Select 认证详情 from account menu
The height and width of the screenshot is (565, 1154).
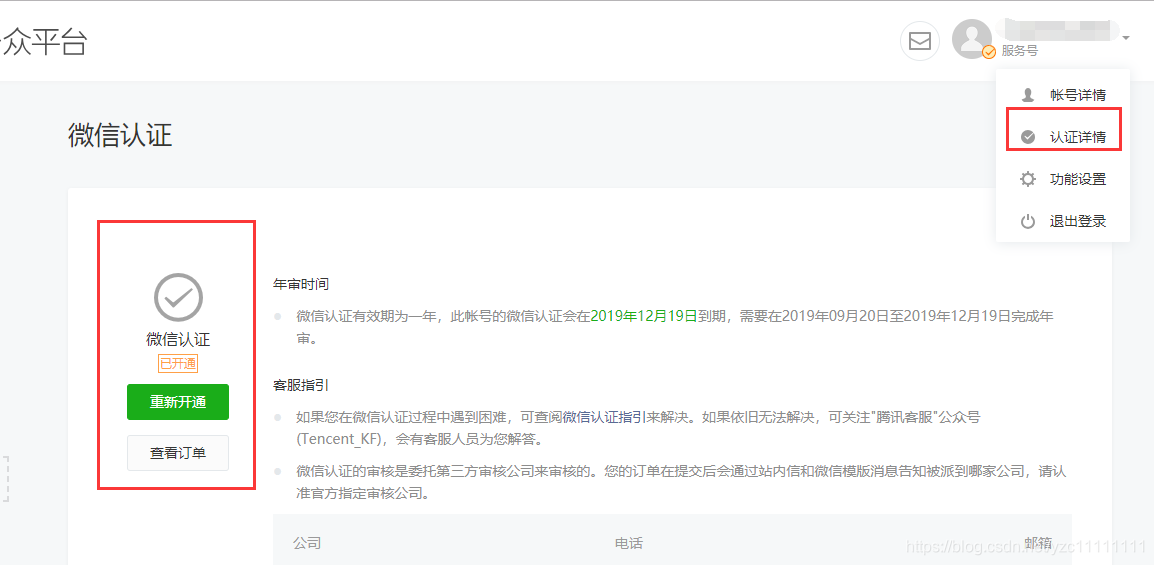[x=1077, y=137]
